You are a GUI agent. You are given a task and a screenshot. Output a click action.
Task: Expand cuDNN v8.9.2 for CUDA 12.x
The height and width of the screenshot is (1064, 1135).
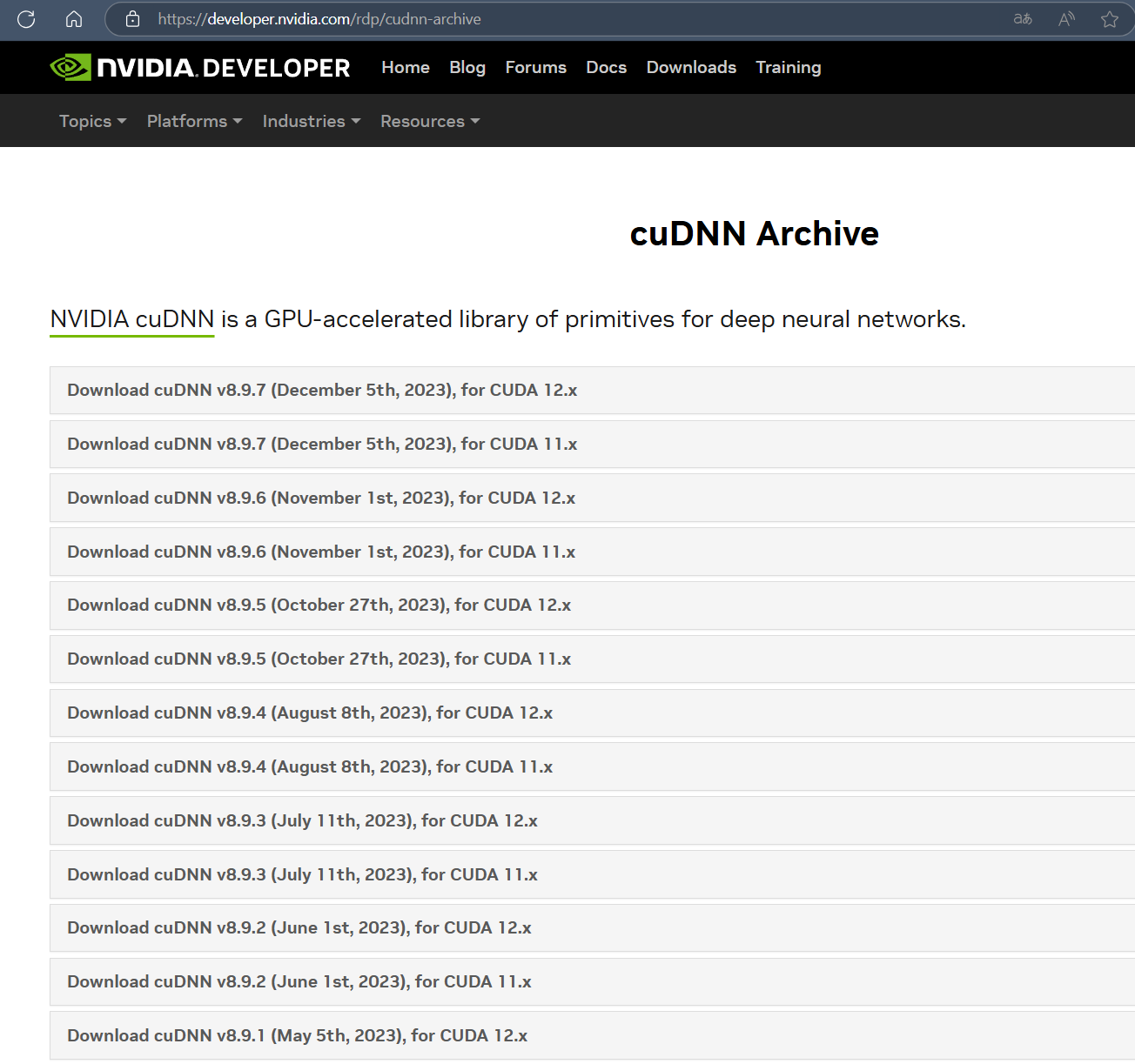592,927
